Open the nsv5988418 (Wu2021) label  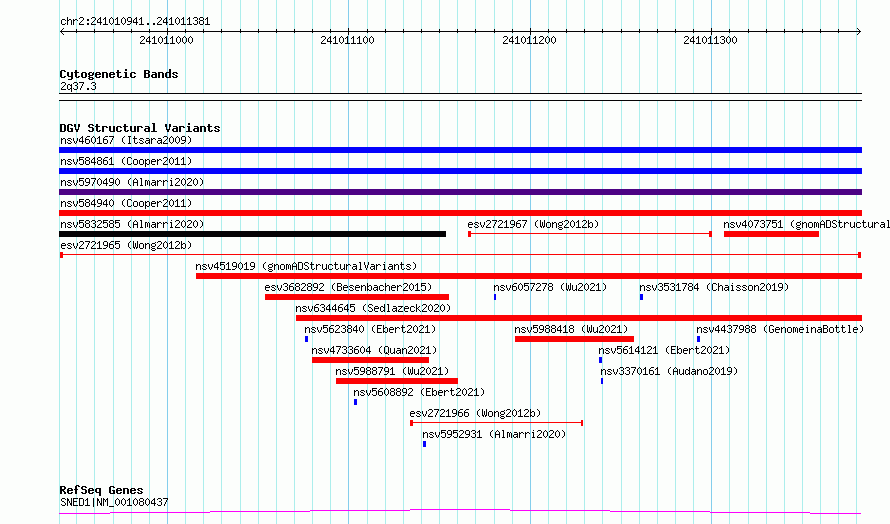pos(571,329)
